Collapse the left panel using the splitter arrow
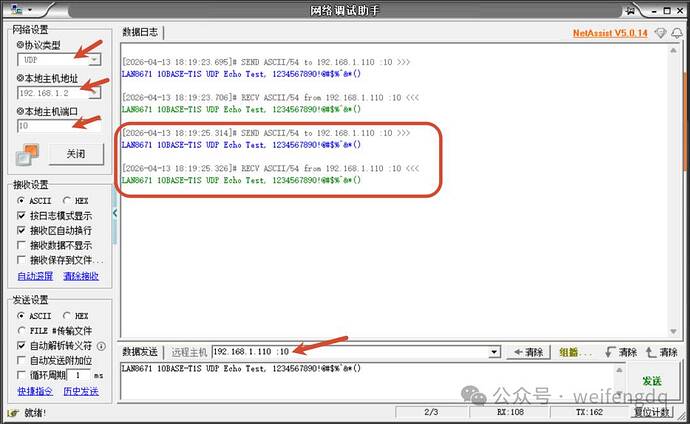The image size is (690, 424). (x=115, y=213)
